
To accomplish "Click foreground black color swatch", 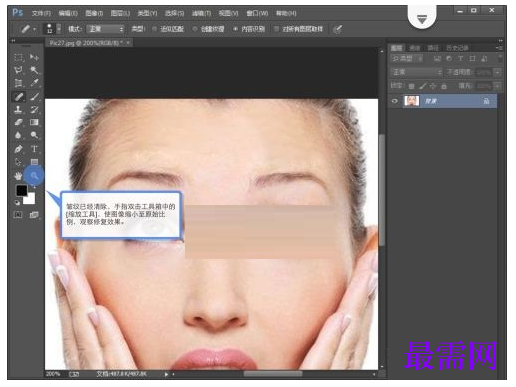I will 22,191.
